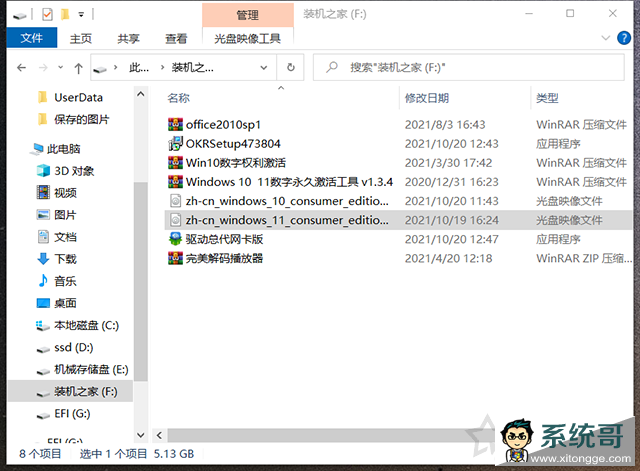Open 音乐 in navigation pane
Viewport: 640px width, 471px height.
click(65, 281)
